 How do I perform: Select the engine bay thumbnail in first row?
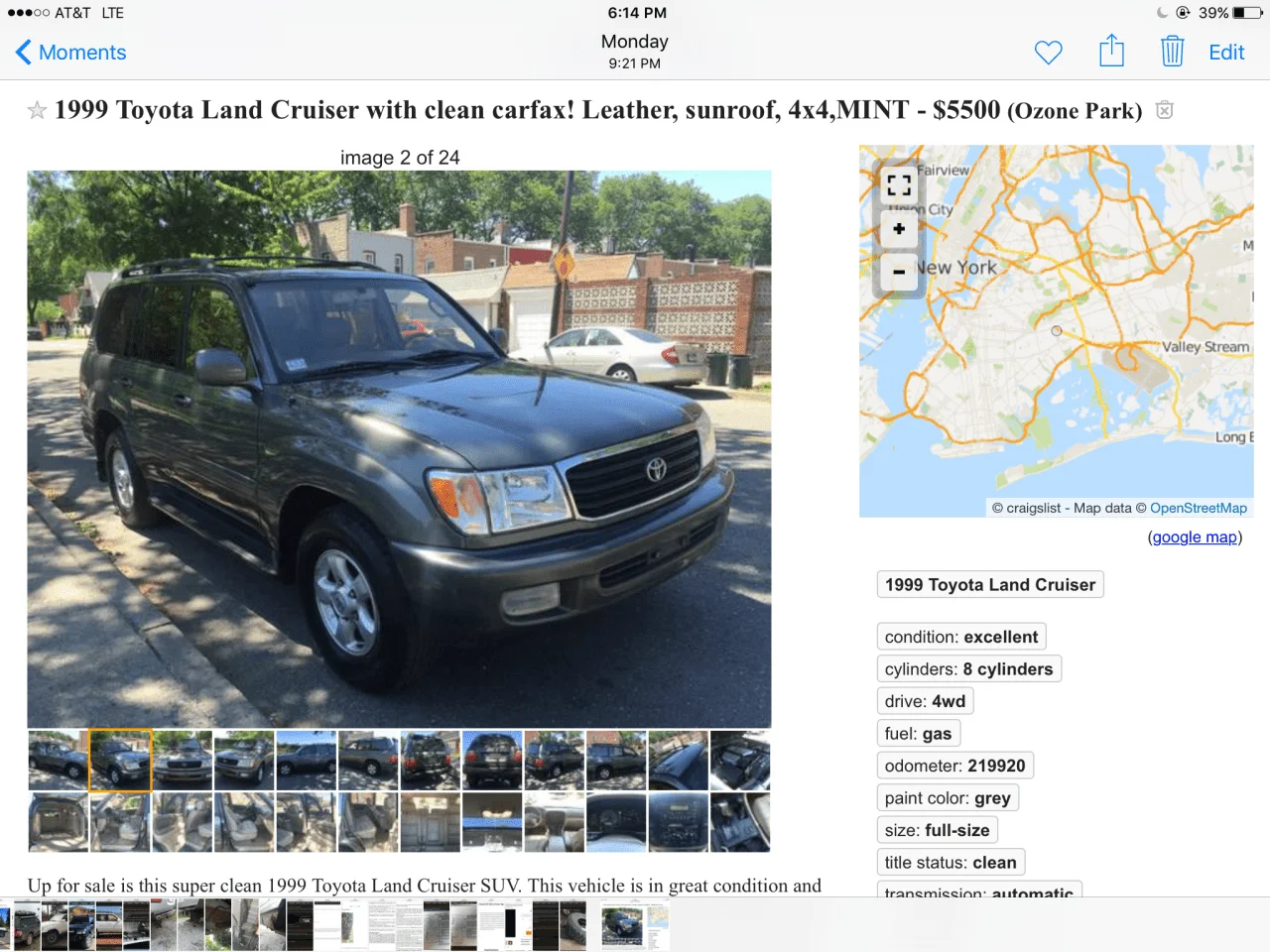coord(740,761)
